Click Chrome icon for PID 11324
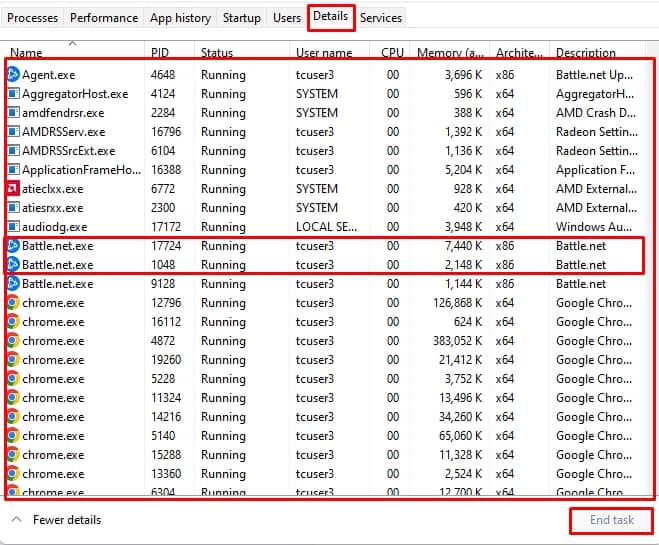The width and height of the screenshot is (659, 545). tap(13, 398)
